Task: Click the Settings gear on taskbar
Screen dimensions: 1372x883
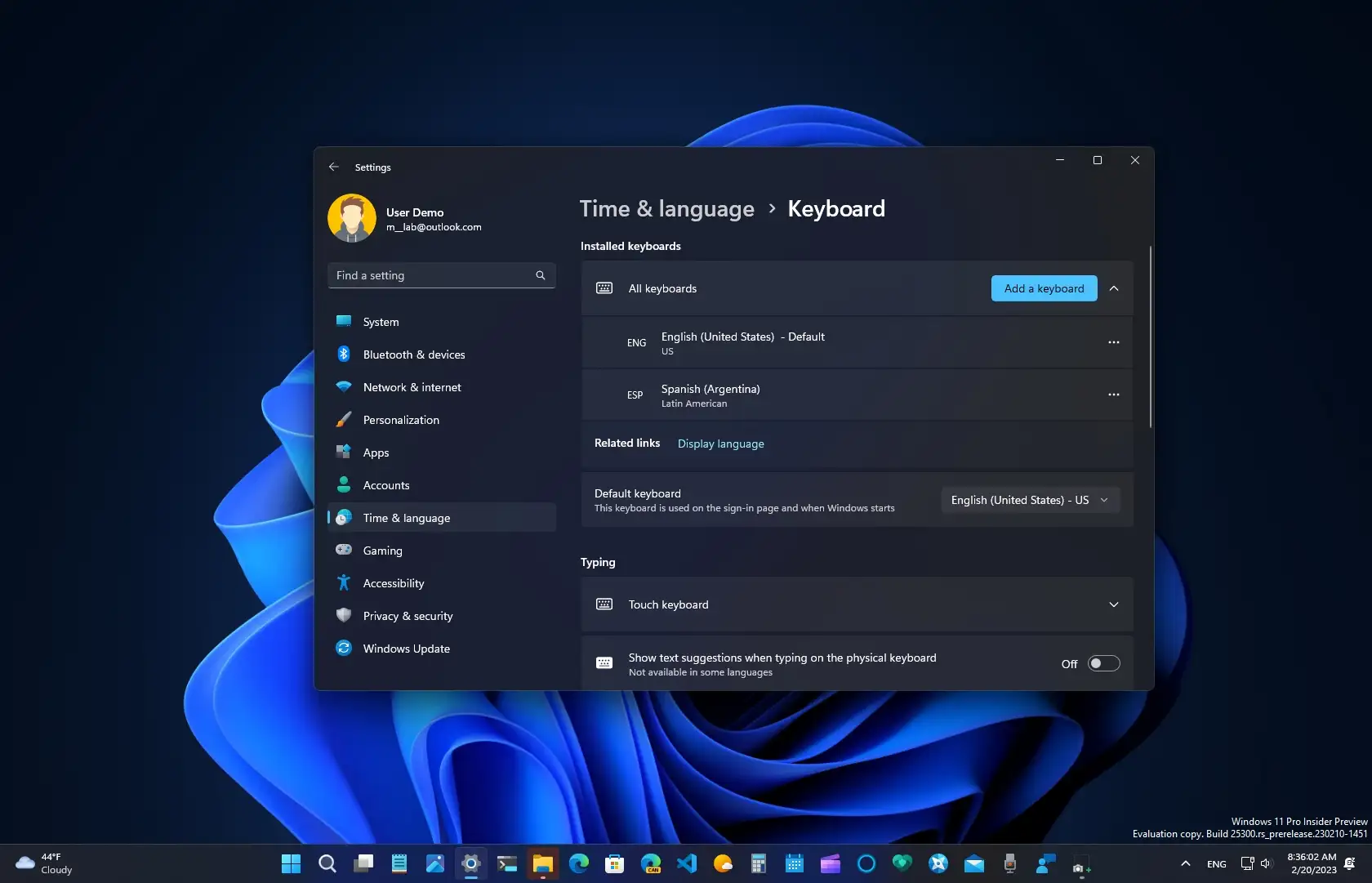Action: click(471, 863)
